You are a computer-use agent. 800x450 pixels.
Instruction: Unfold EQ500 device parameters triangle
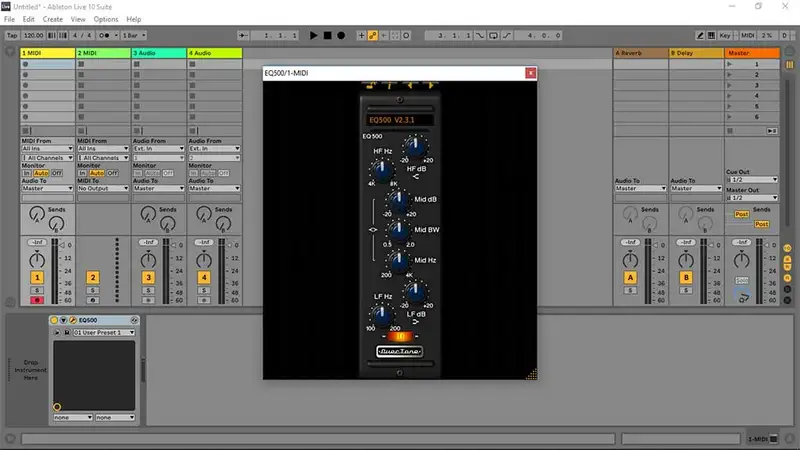(63, 320)
